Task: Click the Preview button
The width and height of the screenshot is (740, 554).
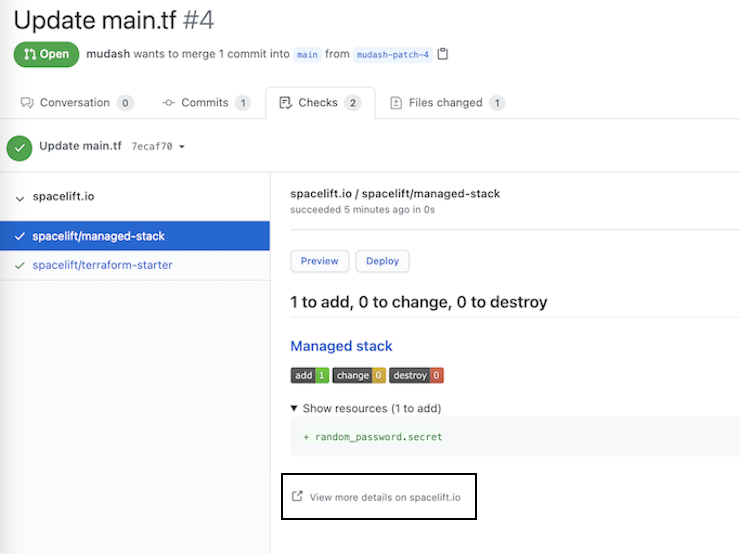Action: point(320,261)
